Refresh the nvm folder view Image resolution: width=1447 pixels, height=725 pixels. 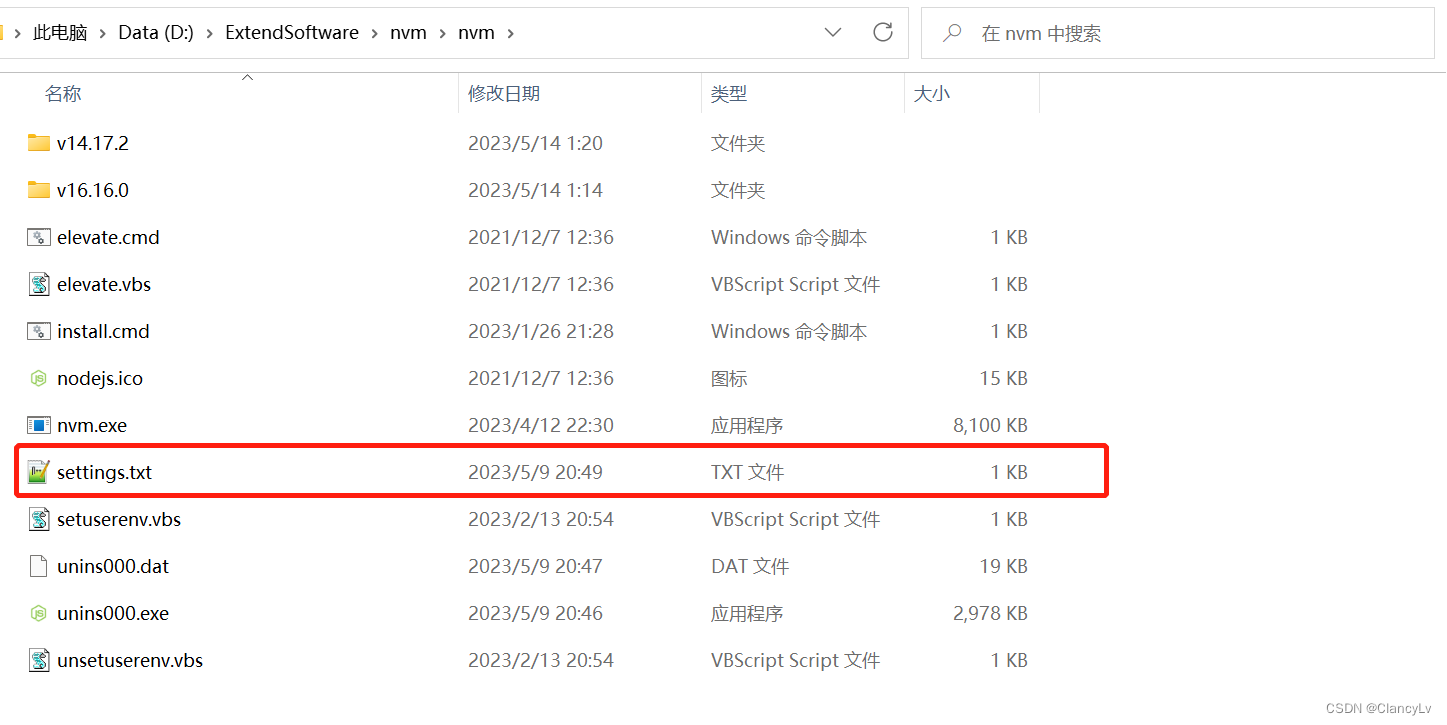[883, 32]
